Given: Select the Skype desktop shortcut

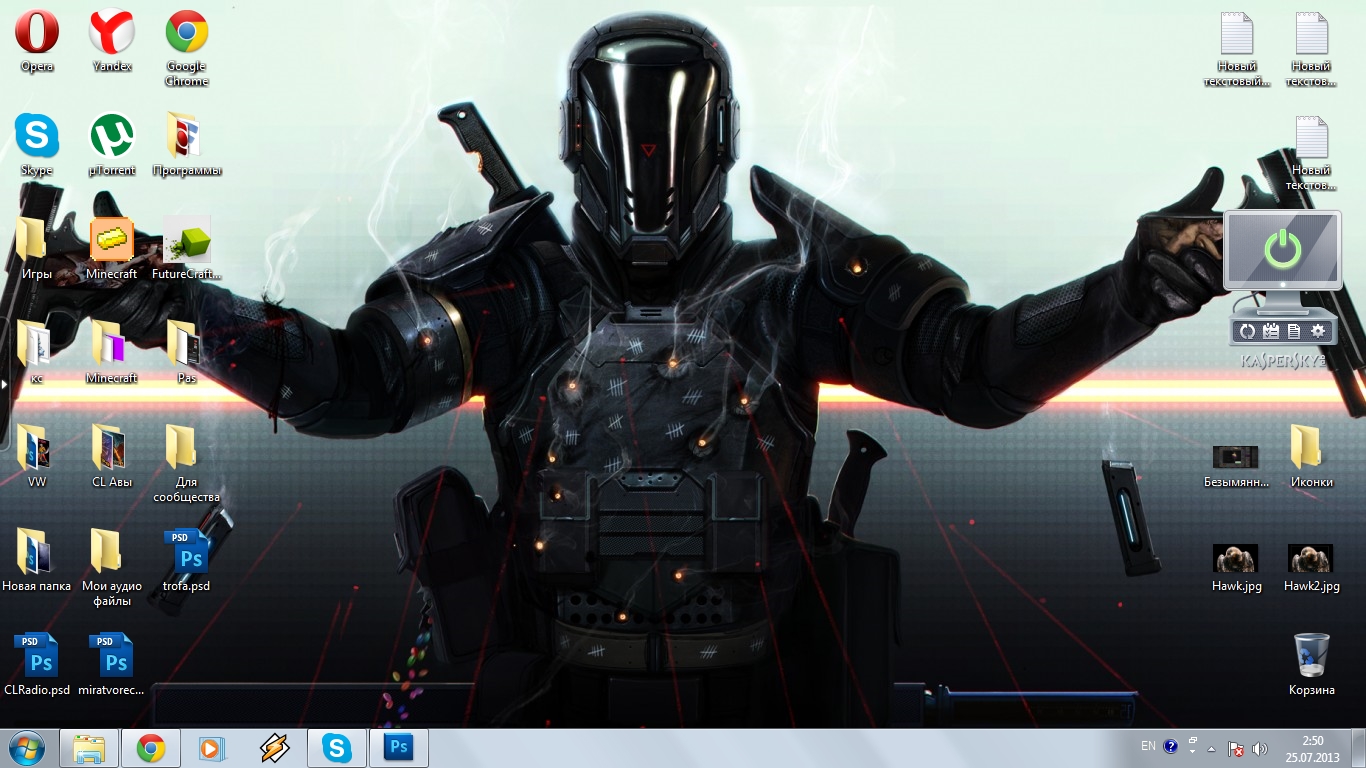Looking at the screenshot, I should (x=37, y=144).
